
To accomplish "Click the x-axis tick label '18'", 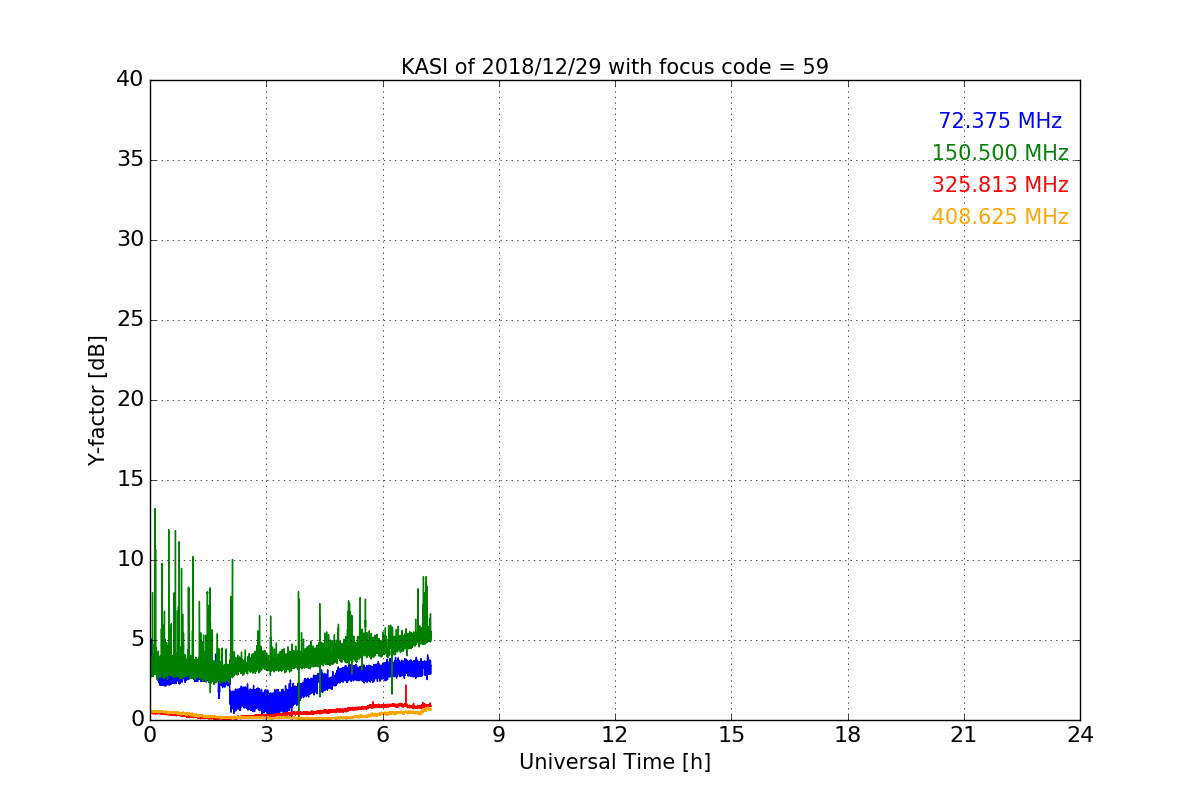I will pos(848,735).
